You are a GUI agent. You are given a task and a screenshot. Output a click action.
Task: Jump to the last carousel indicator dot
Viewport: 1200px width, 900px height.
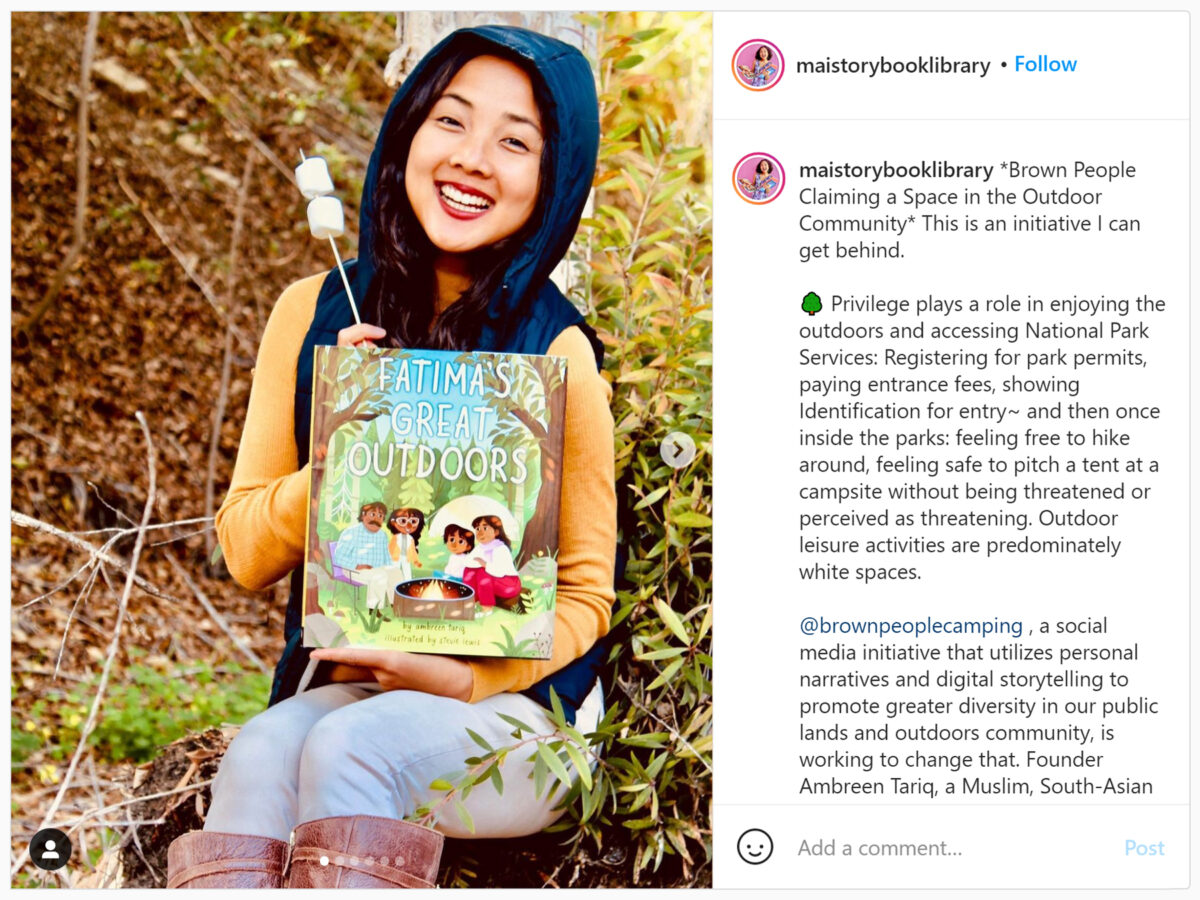point(400,861)
